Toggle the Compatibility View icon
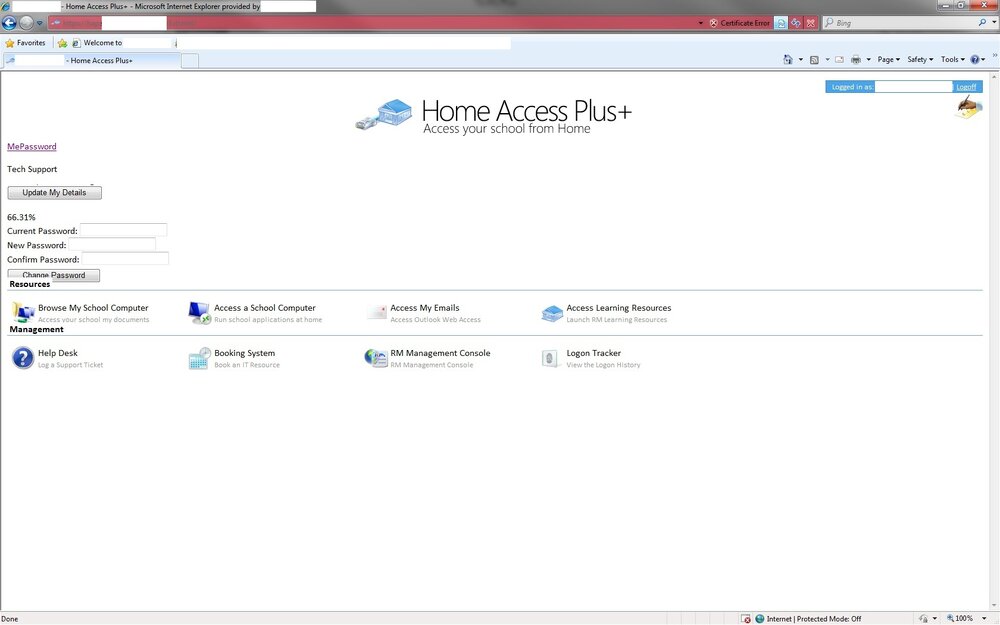The image size is (1000, 625). (781, 23)
